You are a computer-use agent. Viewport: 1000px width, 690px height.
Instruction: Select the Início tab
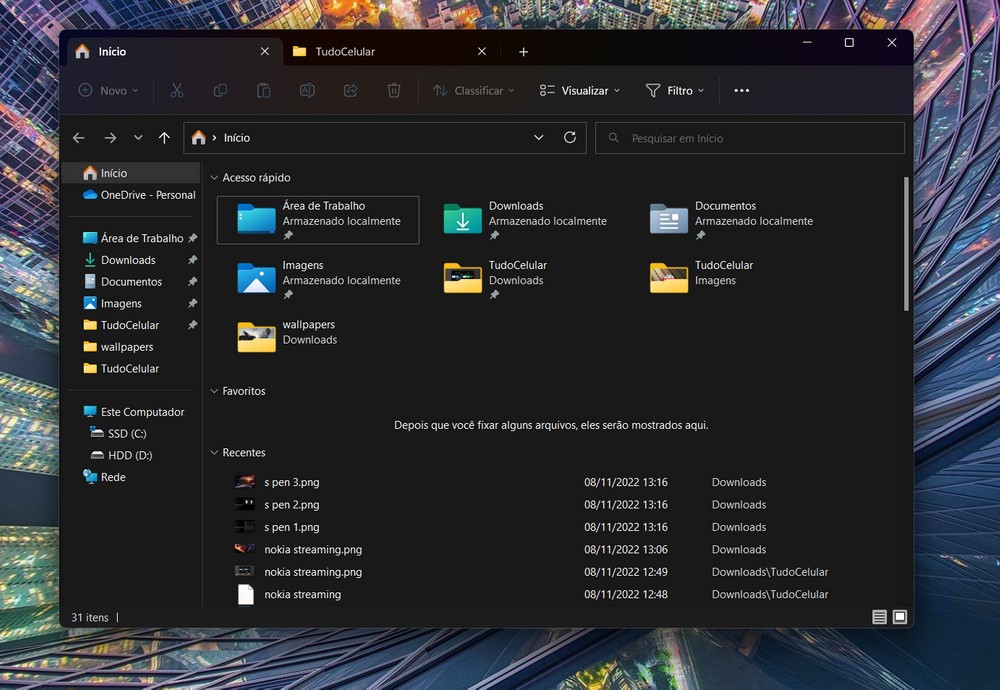tap(173, 52)
